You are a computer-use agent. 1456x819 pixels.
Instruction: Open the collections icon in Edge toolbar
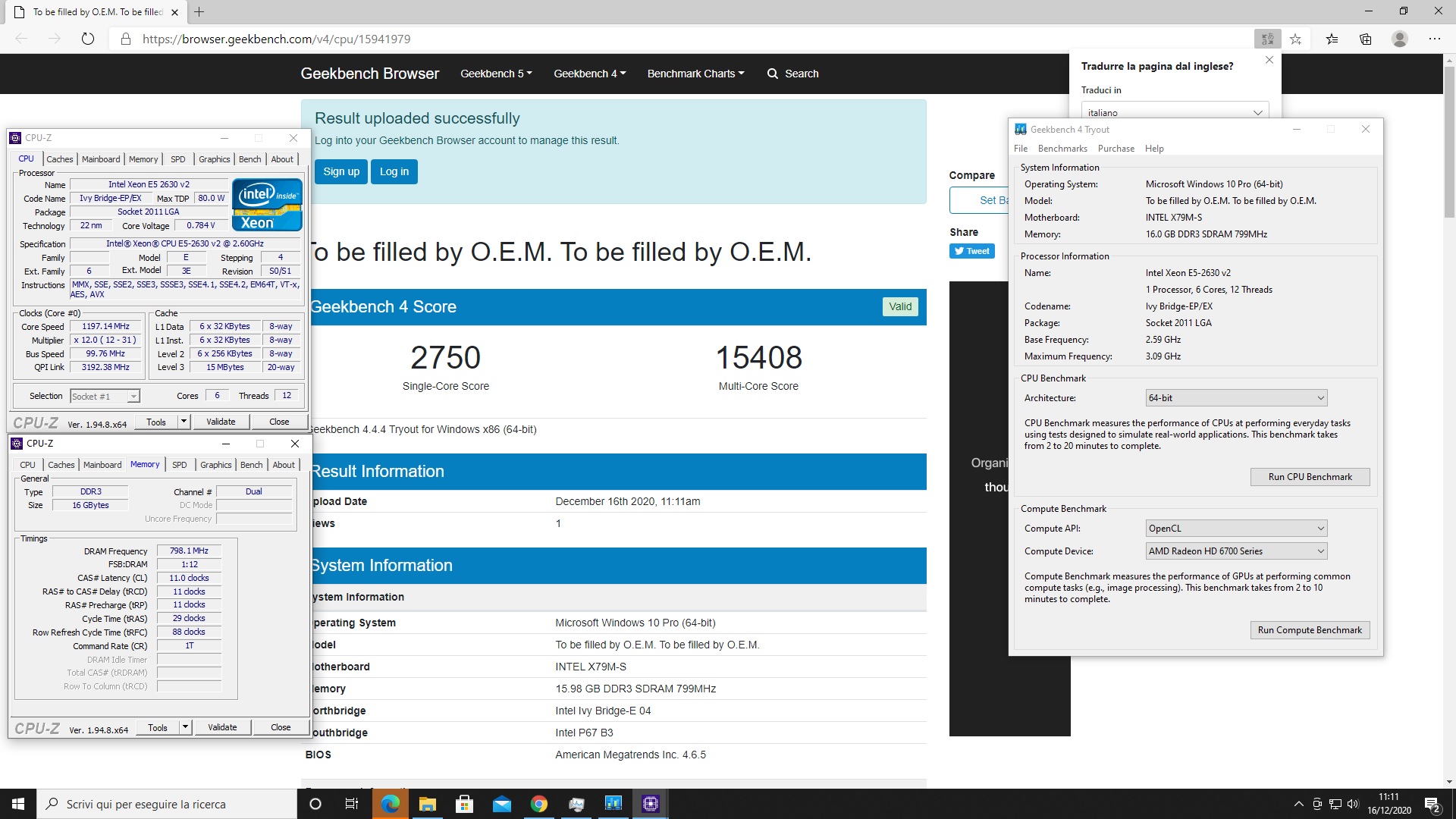[1366, 39]
